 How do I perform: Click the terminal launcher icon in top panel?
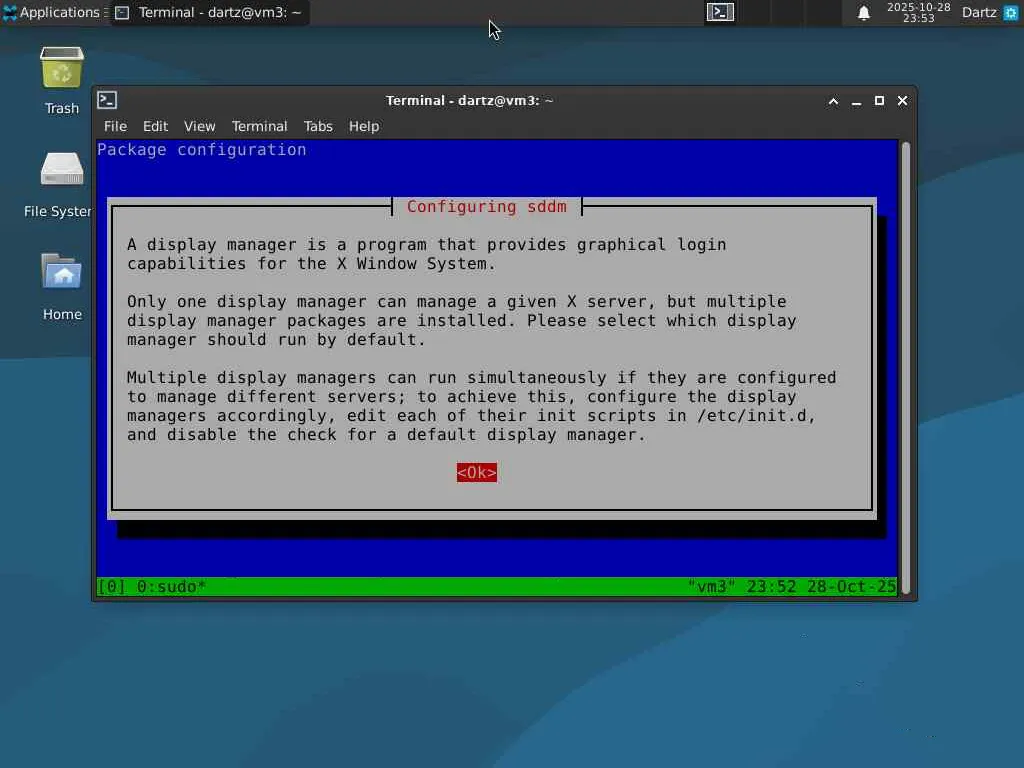[x=720, y=12]
